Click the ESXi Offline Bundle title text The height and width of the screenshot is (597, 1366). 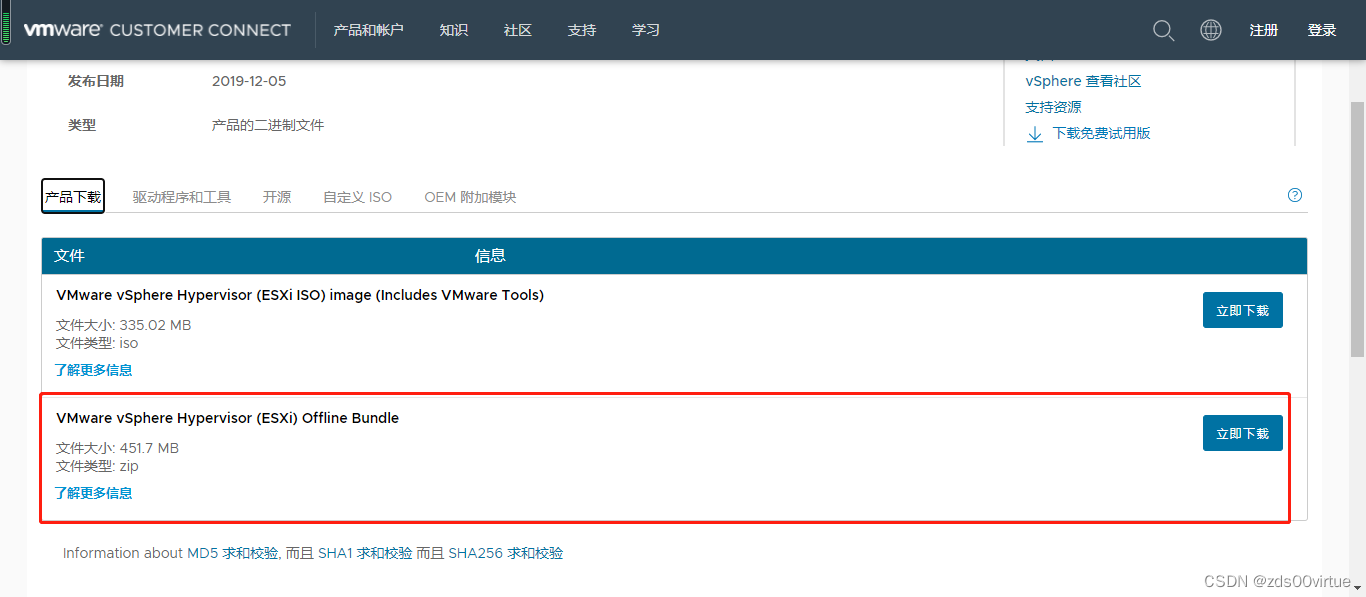(x=228, y=418)
